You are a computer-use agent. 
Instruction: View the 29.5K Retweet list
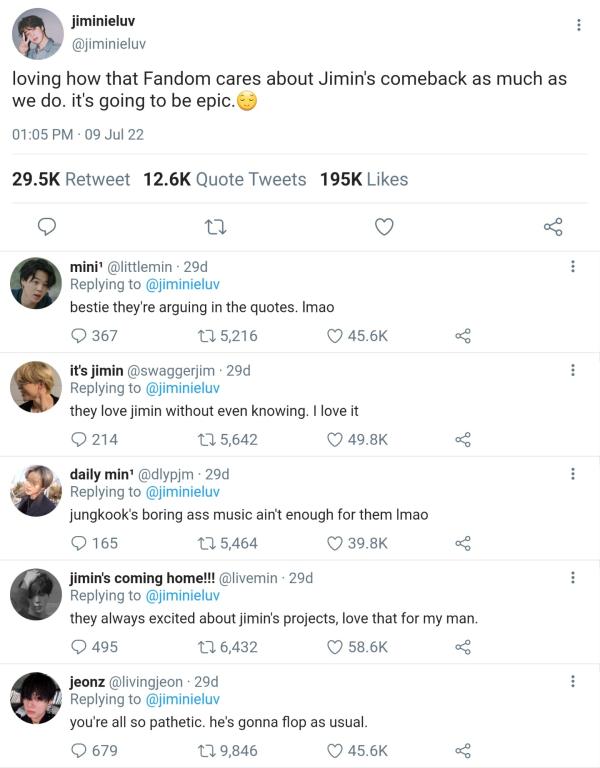[x=71, y=179]
